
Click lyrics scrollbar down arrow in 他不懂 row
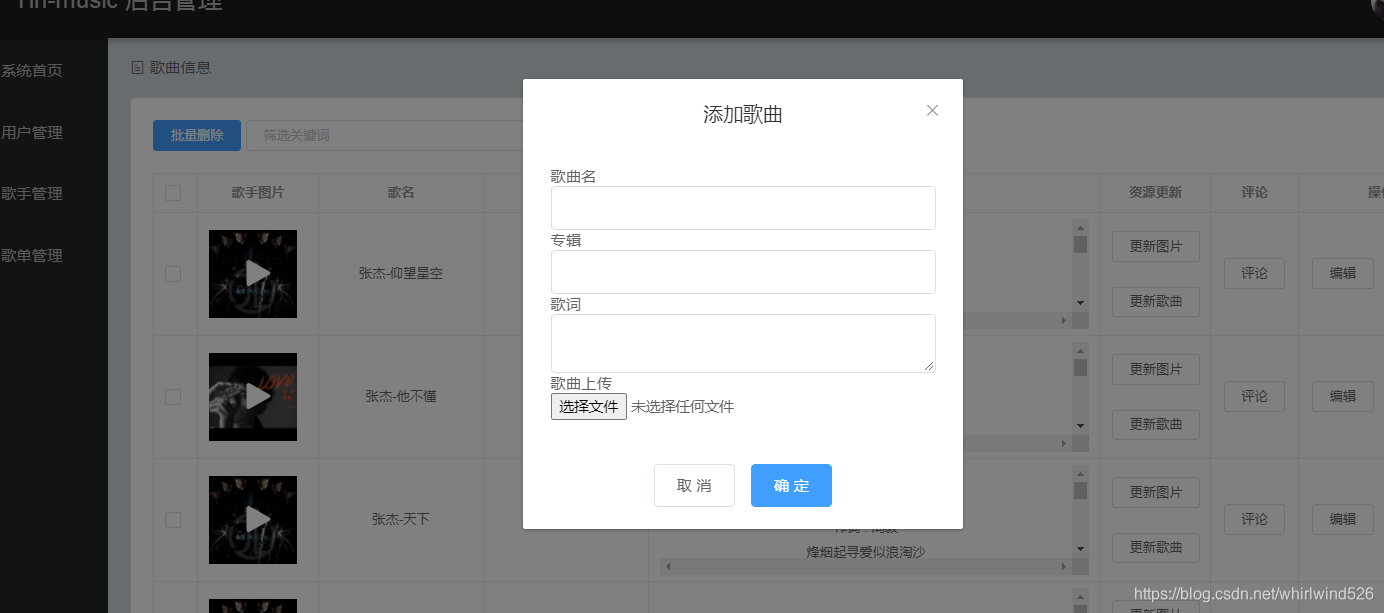(x=1080, y=425)
